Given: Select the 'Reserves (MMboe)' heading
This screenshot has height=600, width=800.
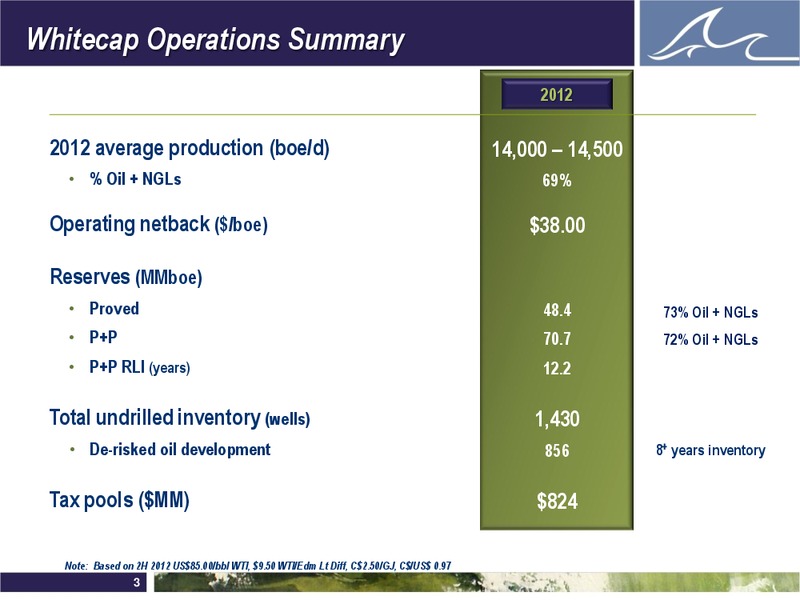Looking at the screenshot, I should (x=126, y=277).
